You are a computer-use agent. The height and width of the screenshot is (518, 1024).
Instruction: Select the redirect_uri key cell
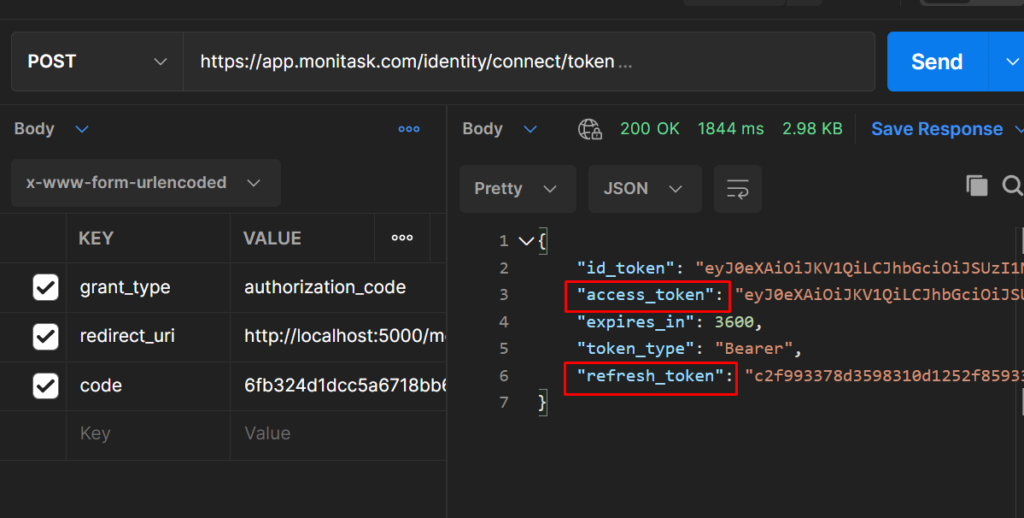[x=148, y=336]
